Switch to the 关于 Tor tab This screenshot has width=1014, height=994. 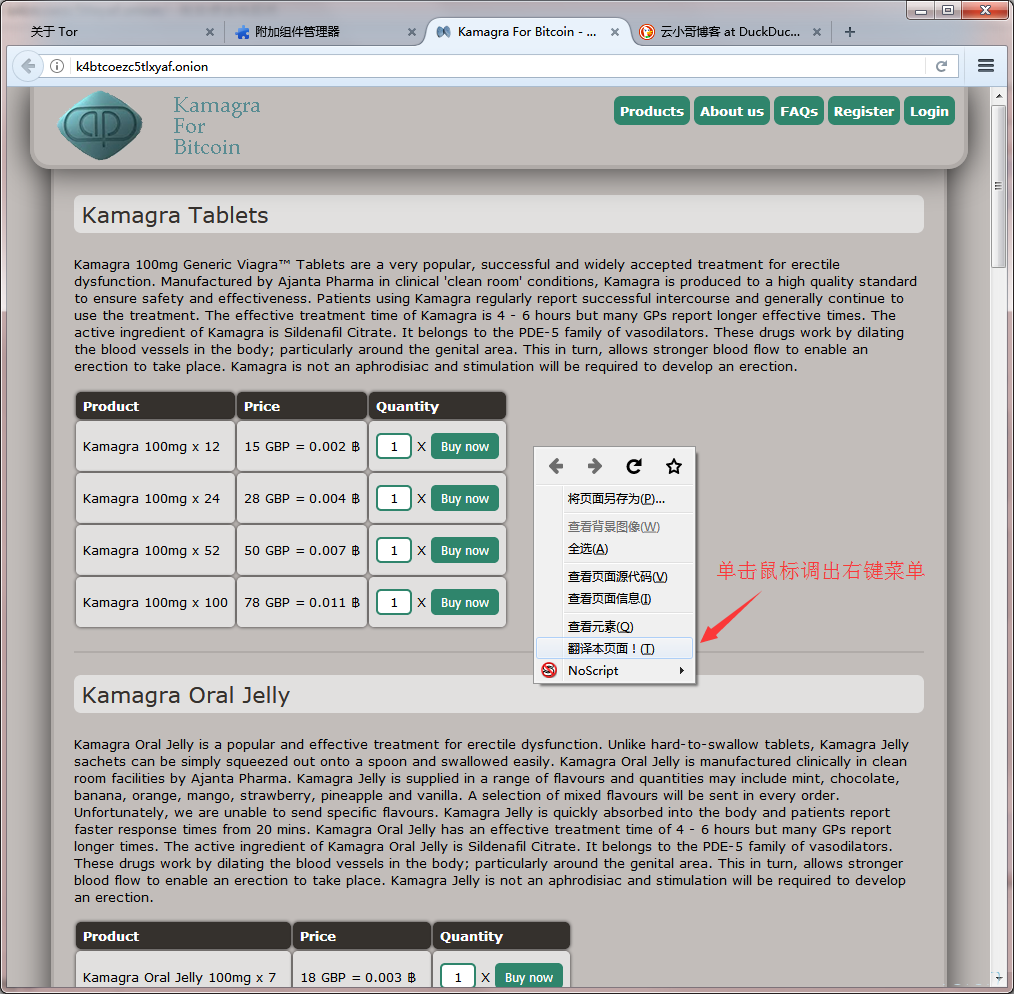pos(114,32)
